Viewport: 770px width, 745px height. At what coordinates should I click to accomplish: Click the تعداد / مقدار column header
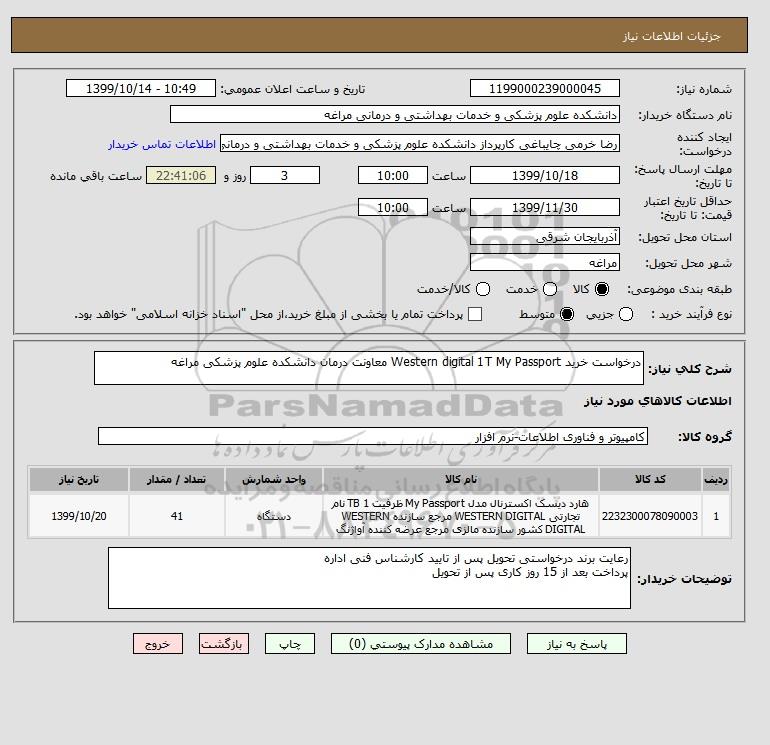[x=177, y=479]
